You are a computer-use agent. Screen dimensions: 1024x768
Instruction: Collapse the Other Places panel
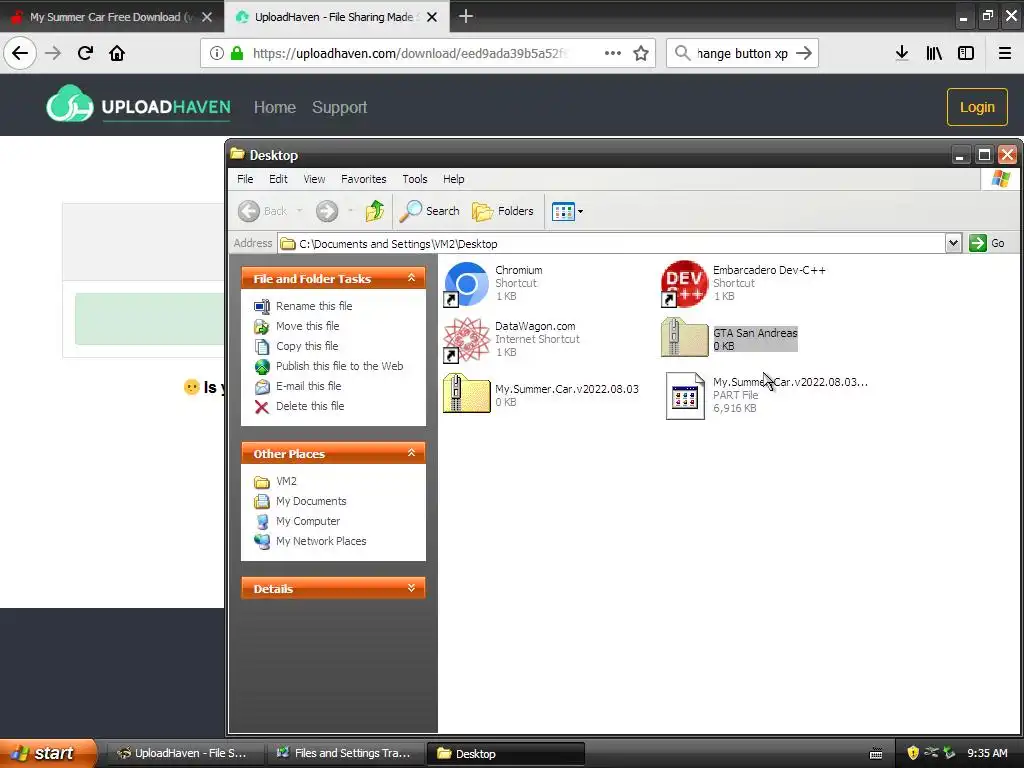(411, 453)
